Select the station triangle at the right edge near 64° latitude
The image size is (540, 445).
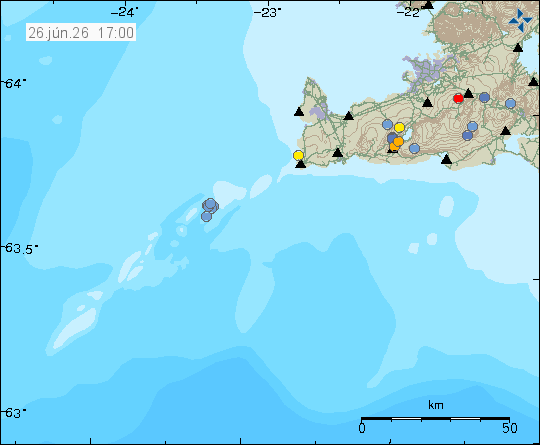tap(533, 82)
